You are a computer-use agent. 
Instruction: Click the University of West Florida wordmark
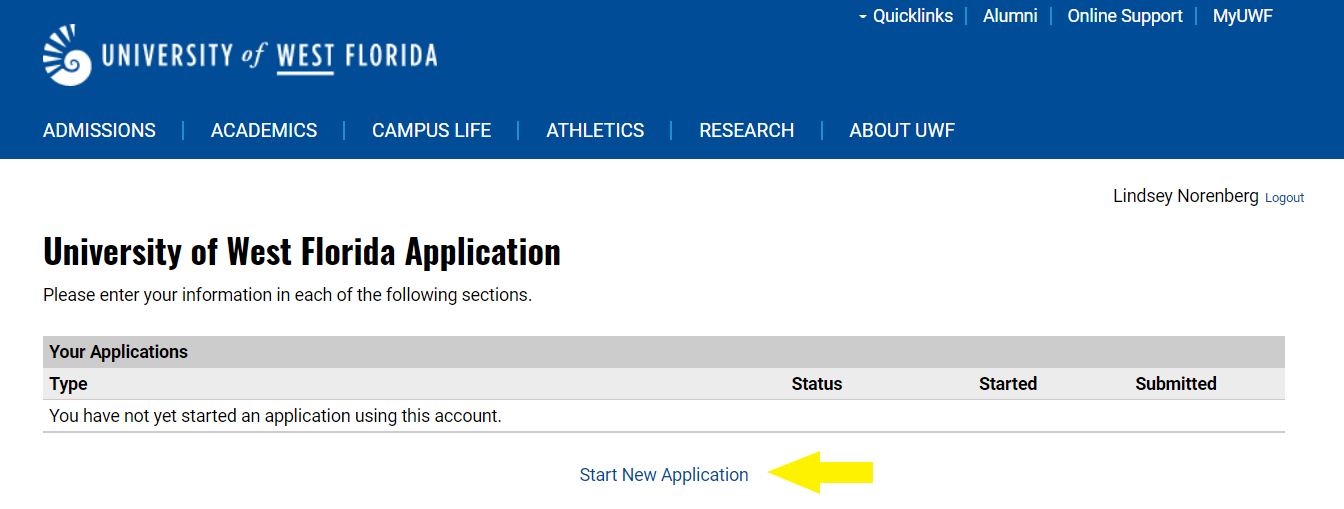tap(269, 55)
